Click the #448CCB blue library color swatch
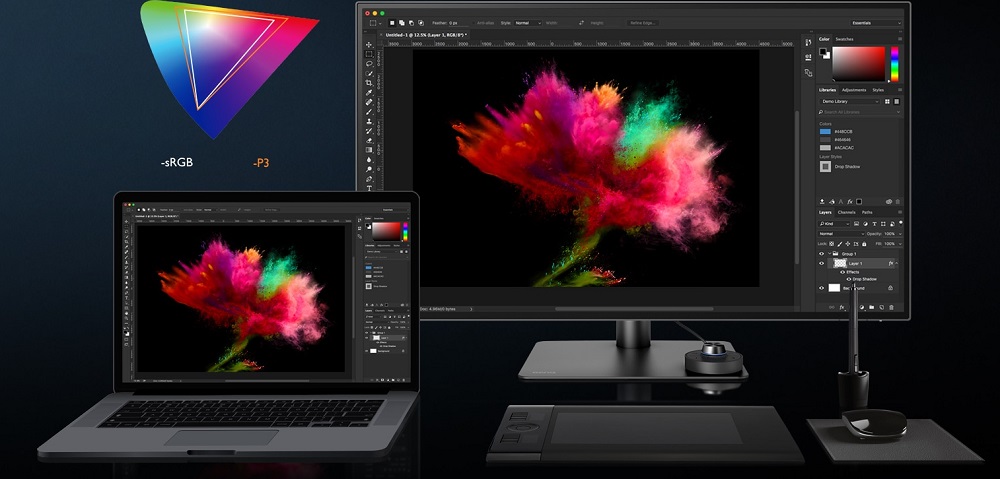 826,130
